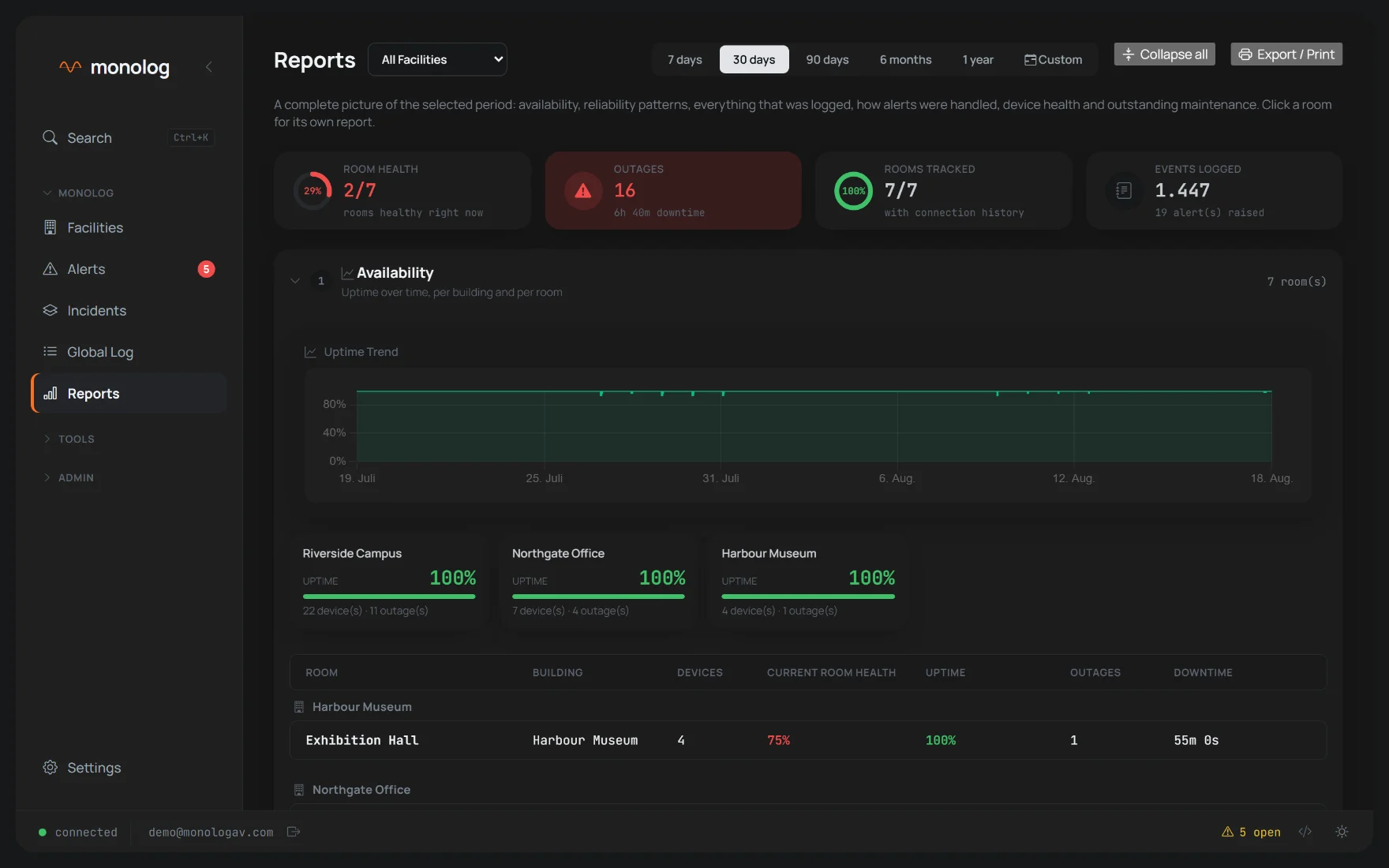Open the Northgate Office uptime card
Screen dimensions: 1389x868
click(x=598, y=582)
